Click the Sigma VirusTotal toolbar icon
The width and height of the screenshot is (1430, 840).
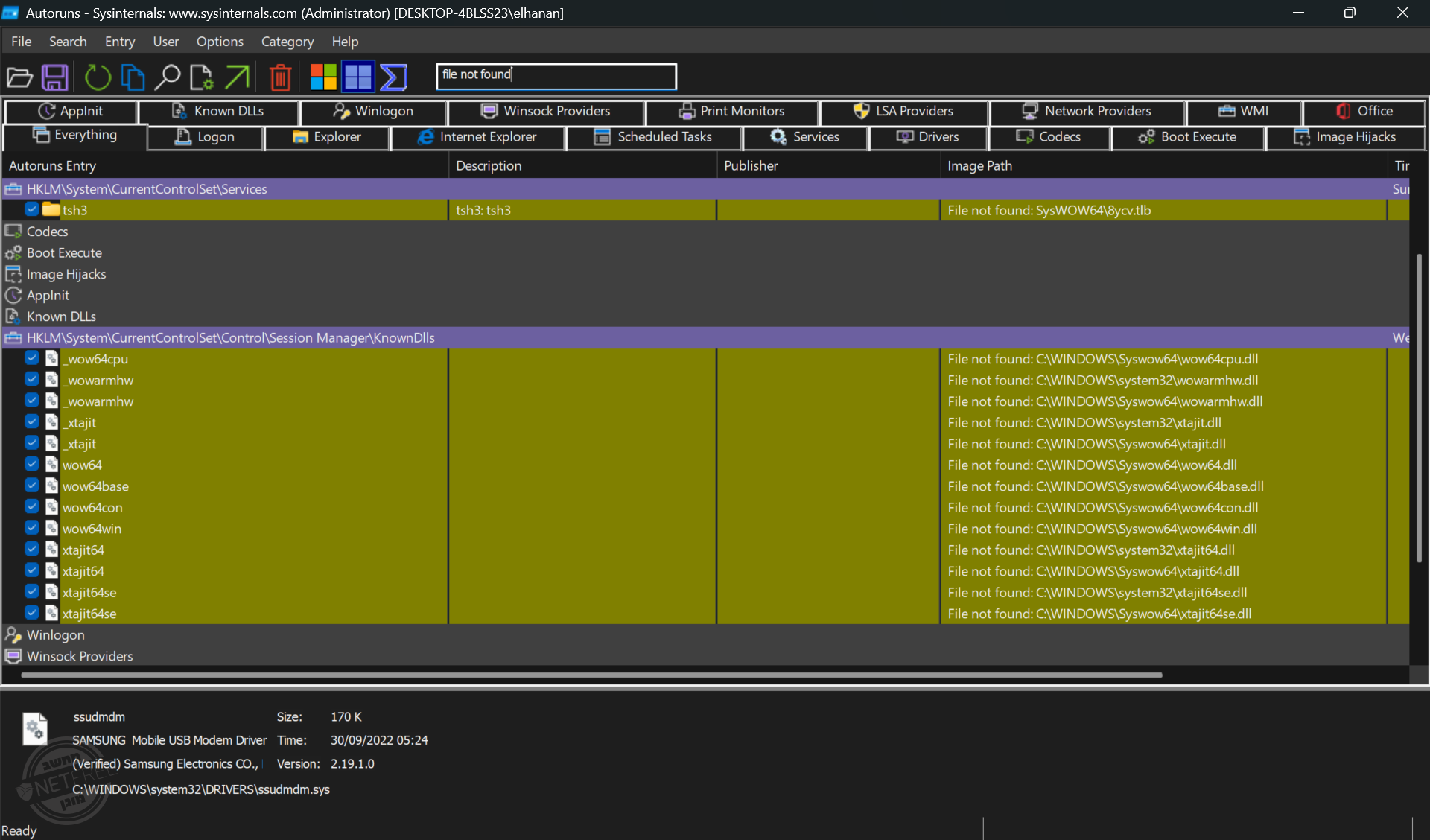pyautogui.click(x=393, y=77)
